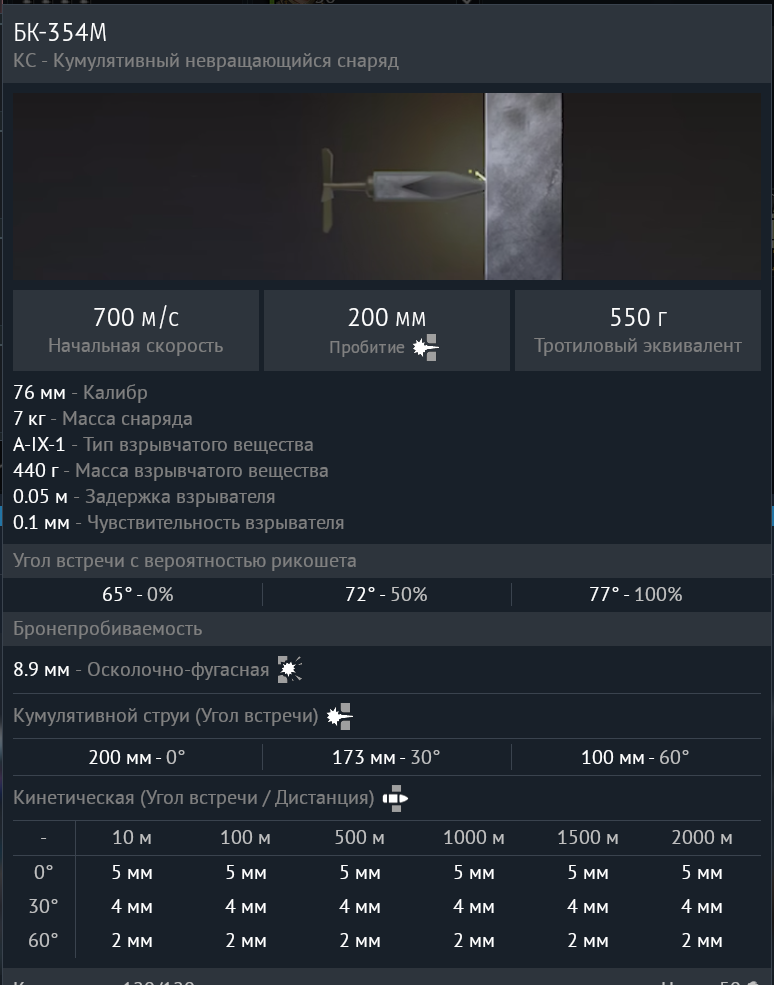Click the kinetic shell icon after "Кинетическая"
The image size is (774, 985).
click(x=396, y=798)
